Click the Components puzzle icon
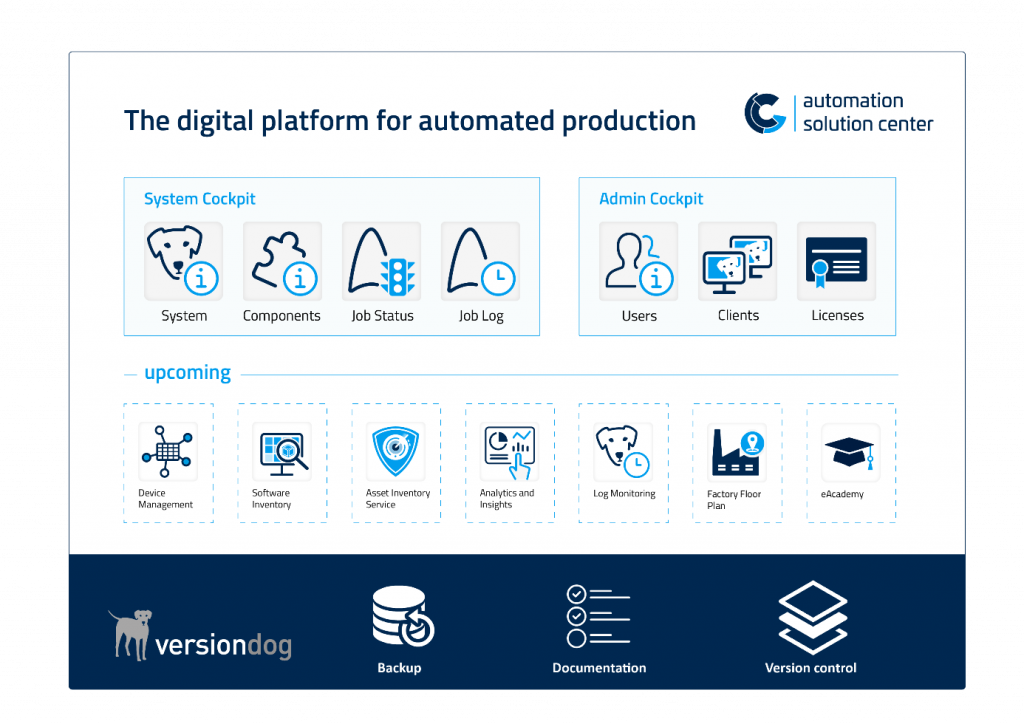Screen dimensions: 1024x724 click(x=282, y=262)
